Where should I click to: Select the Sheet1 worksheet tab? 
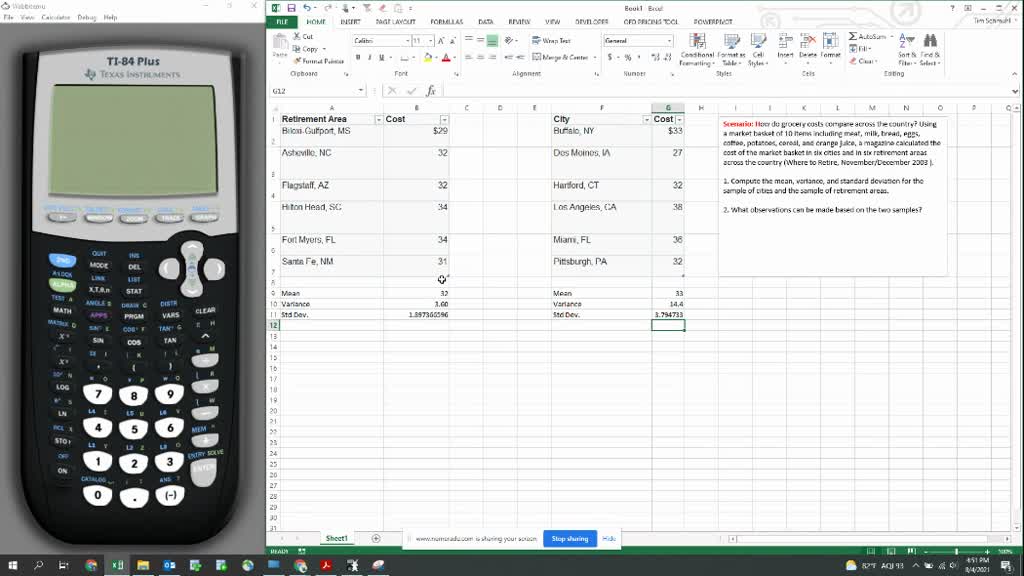click(x=336, y=539)
